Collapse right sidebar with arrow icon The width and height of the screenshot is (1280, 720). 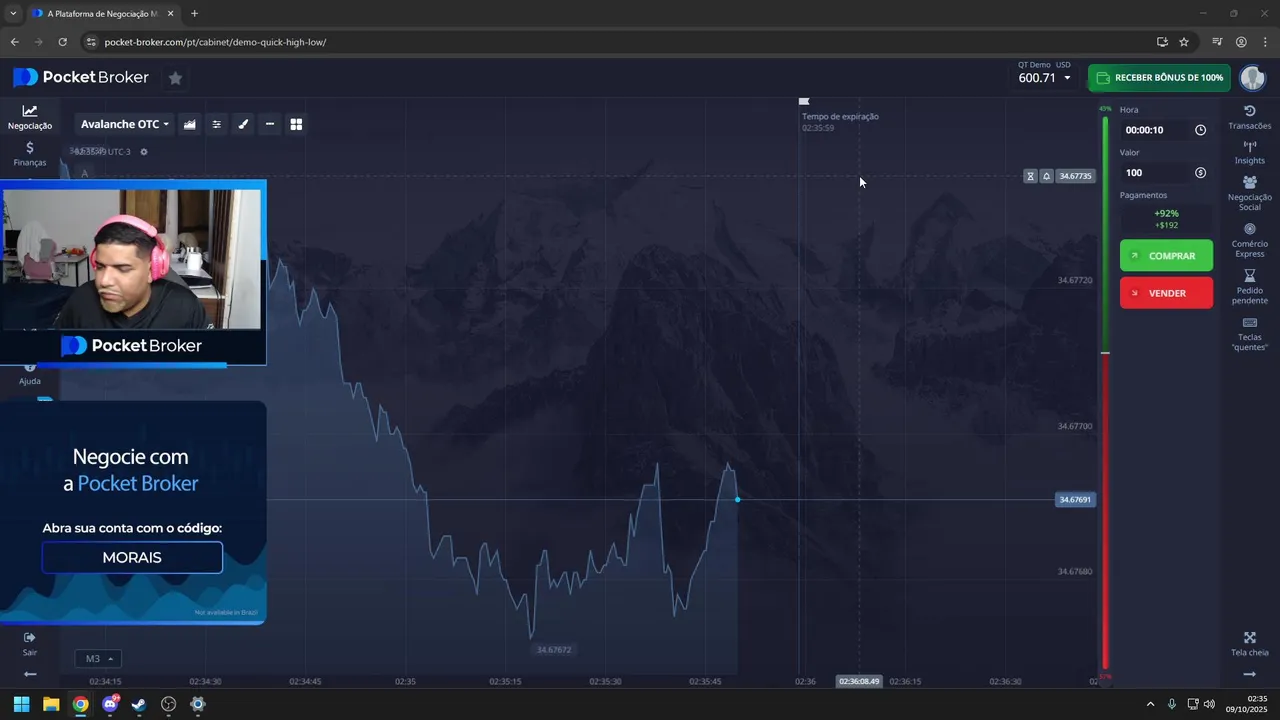point(1249,675)
